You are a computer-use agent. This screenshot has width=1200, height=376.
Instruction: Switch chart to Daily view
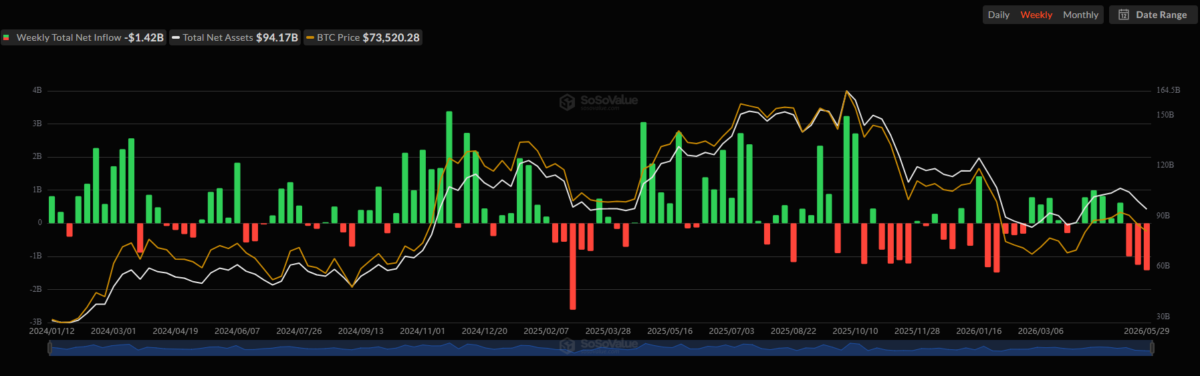pyautogui.click(x=998, y=15)
